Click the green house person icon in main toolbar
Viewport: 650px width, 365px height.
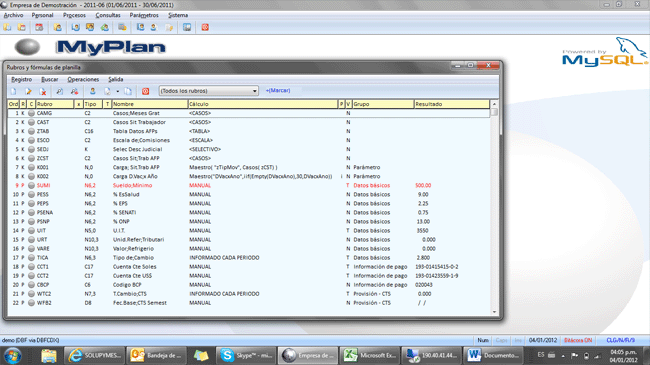click(105, 27)
